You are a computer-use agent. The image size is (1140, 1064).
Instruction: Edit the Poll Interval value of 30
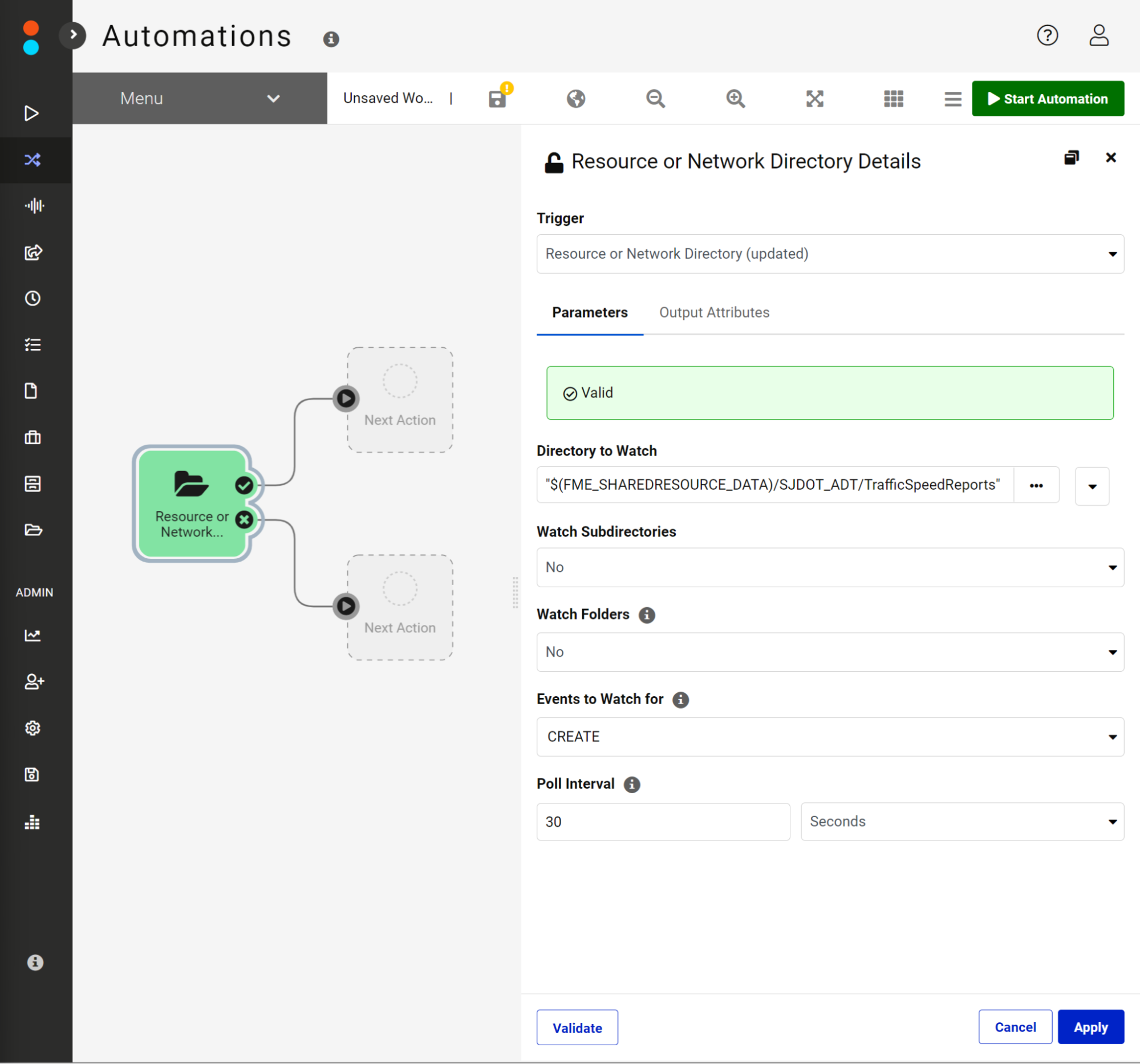pos(663,822)
